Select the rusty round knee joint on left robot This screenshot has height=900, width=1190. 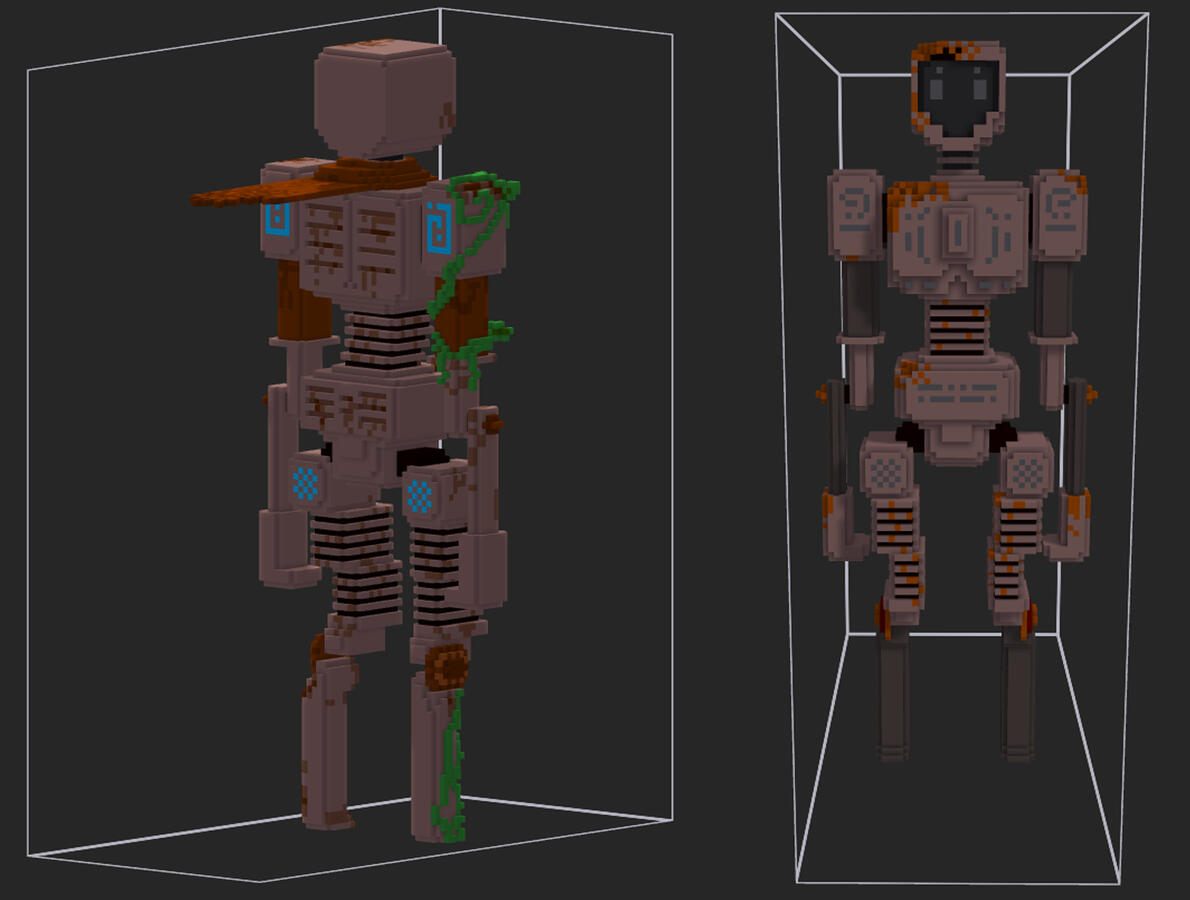(x=446, y=667)
